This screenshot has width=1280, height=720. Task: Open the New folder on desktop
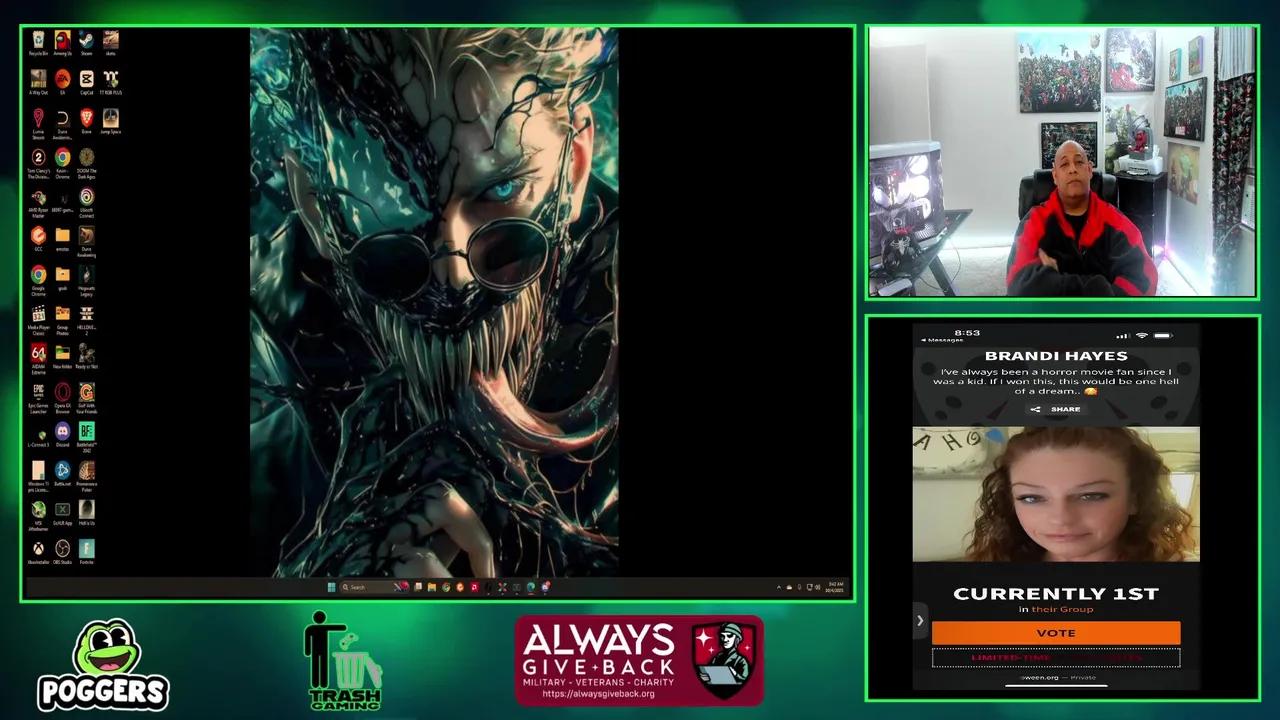(x=62, y=357)
